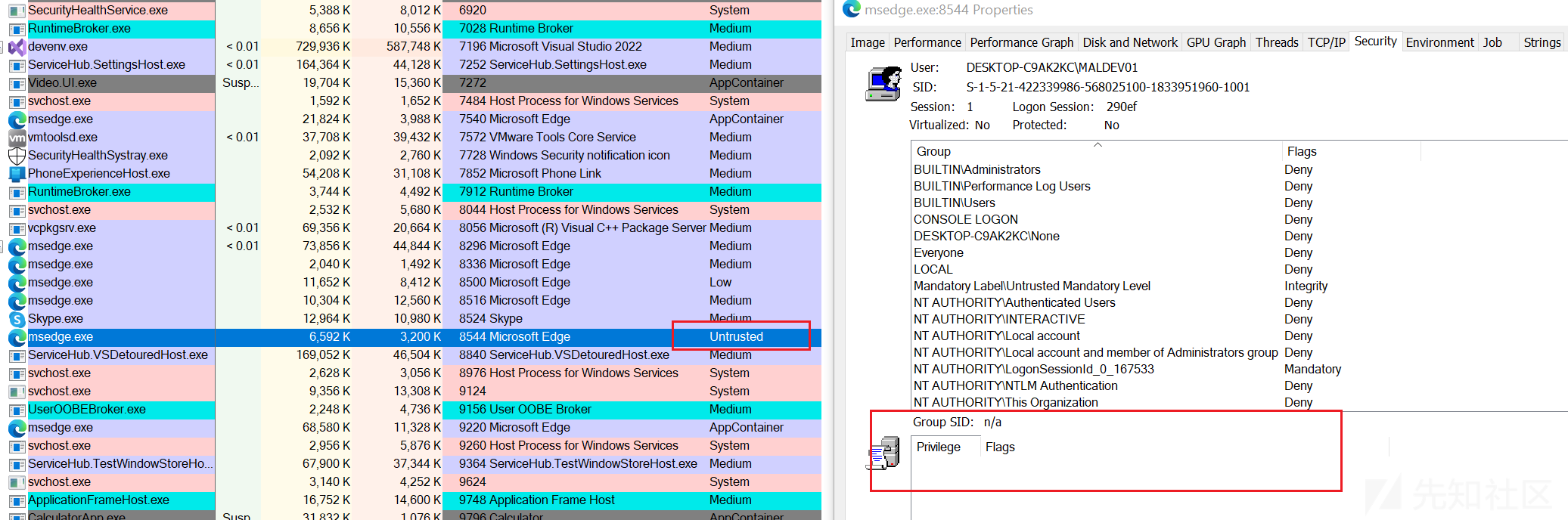This screenshot has width=1568, height=520.
Task: Select the vcpkgsrv.exe process icon
Action: pos(17,228)
